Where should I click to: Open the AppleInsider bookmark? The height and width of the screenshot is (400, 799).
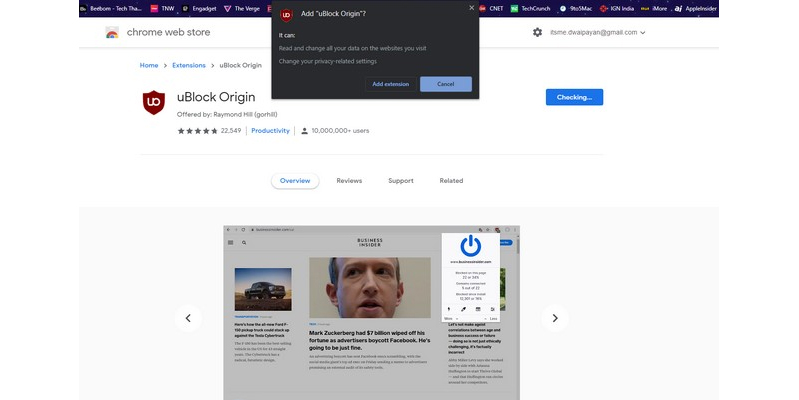pos(696,8)
